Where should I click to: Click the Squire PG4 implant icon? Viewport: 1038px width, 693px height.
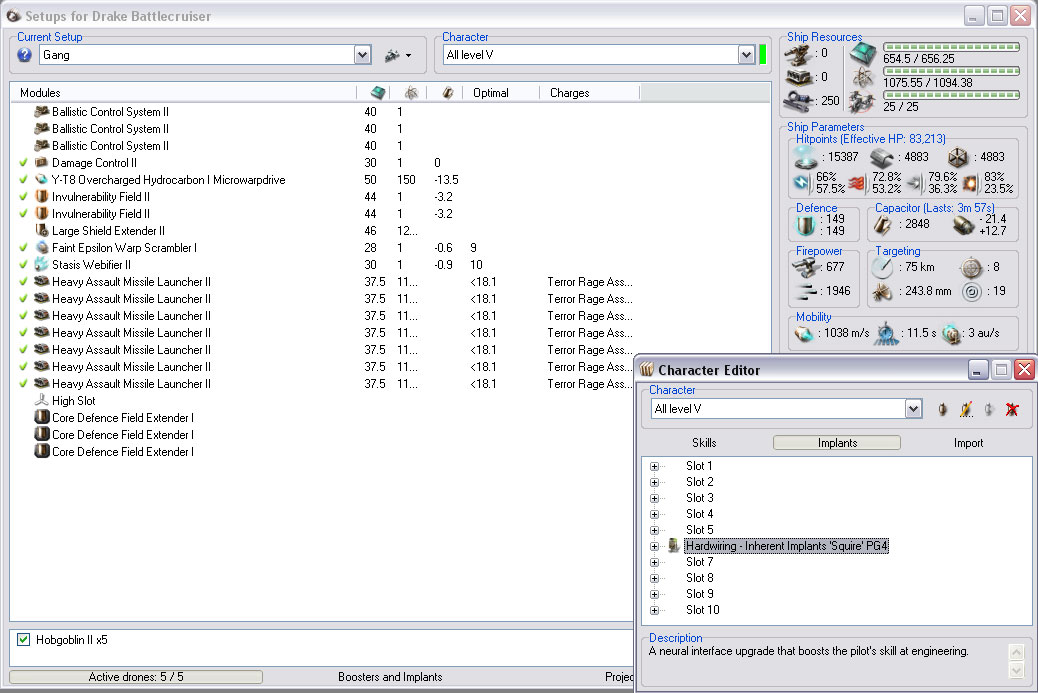tap(673, 546)
